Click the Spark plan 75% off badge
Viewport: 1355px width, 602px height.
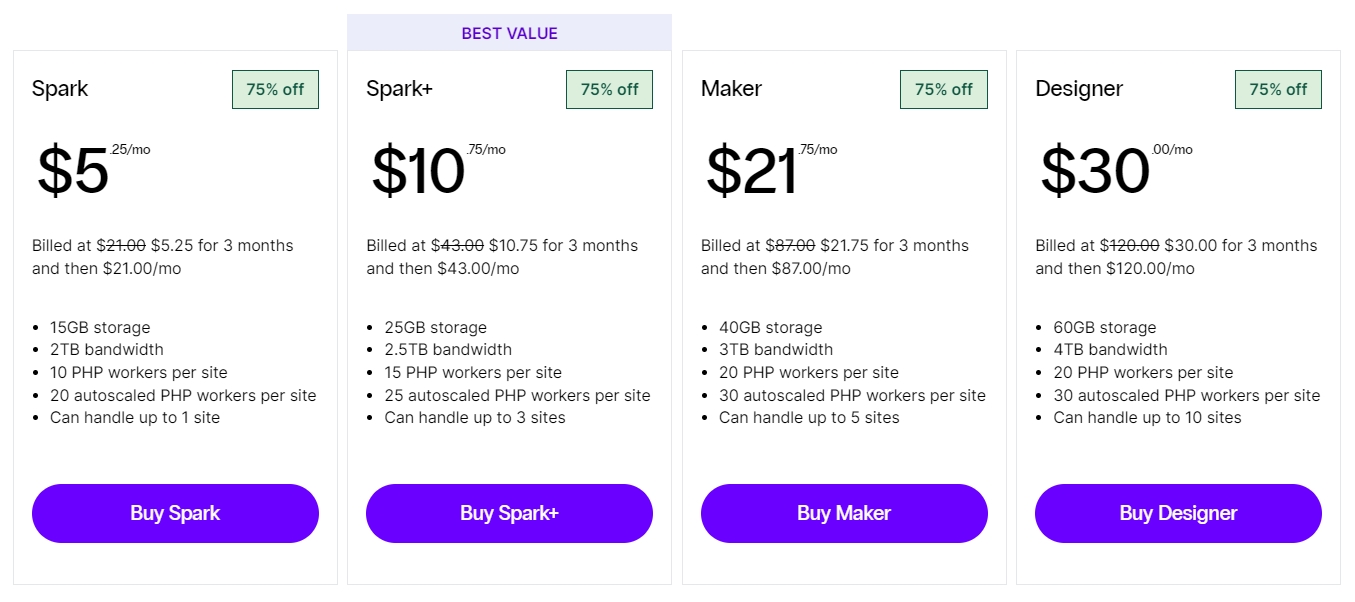coord(275,89)
